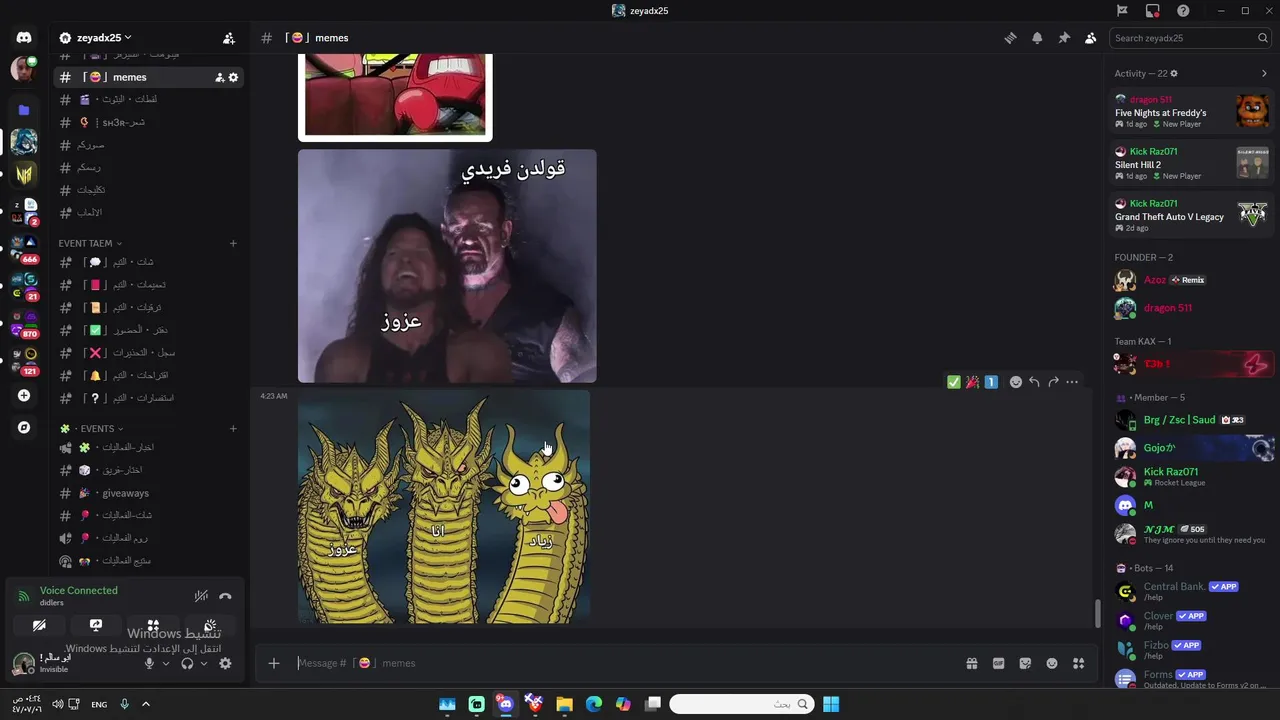1280x720 pixels.
Task: Open the emoji picker
Action: coord(1052,663)
